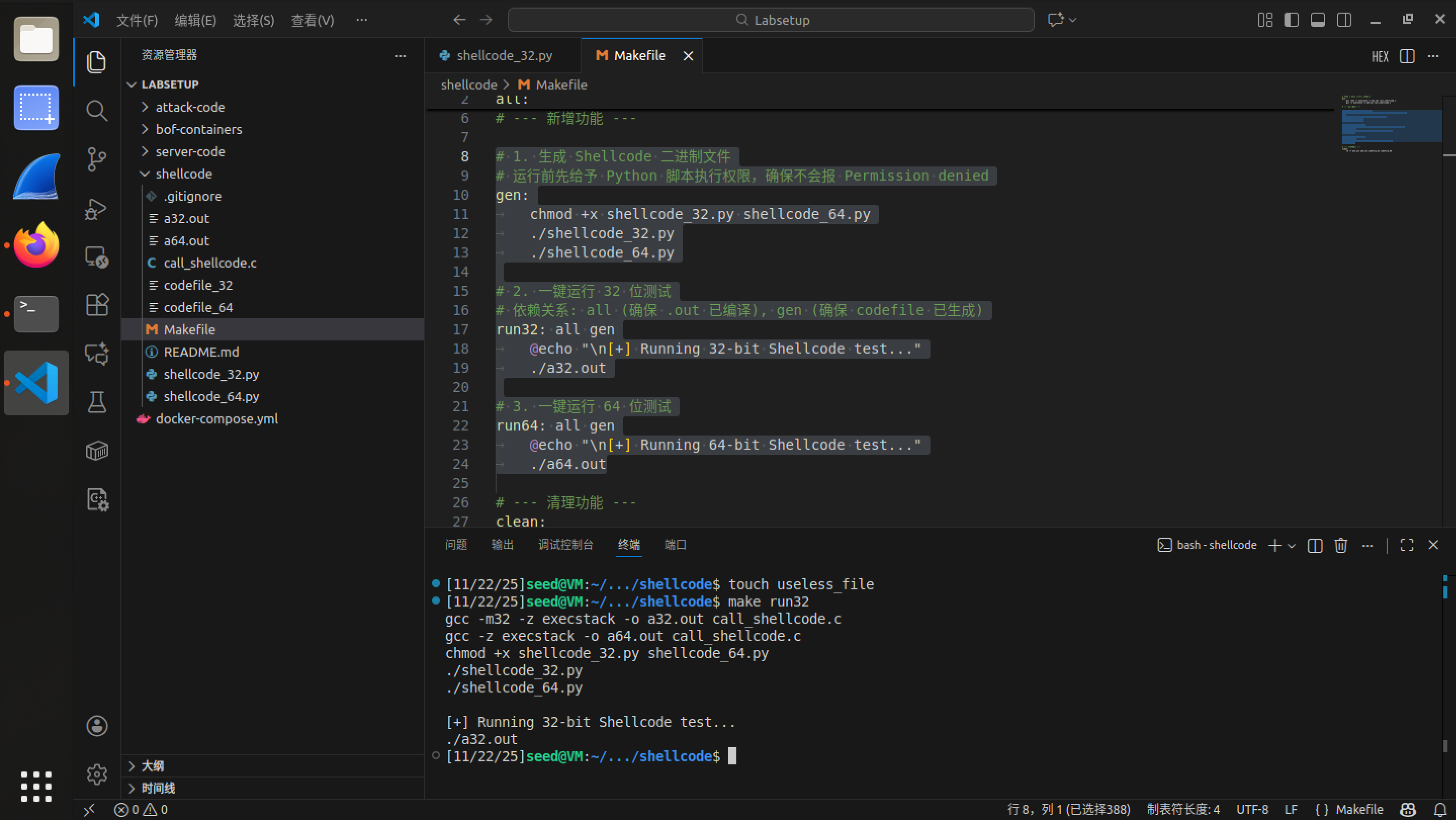This screenshot has height=820, width=1456.
Task: Switch to the shellcode_32.py tab
Action: pos(504,56)
